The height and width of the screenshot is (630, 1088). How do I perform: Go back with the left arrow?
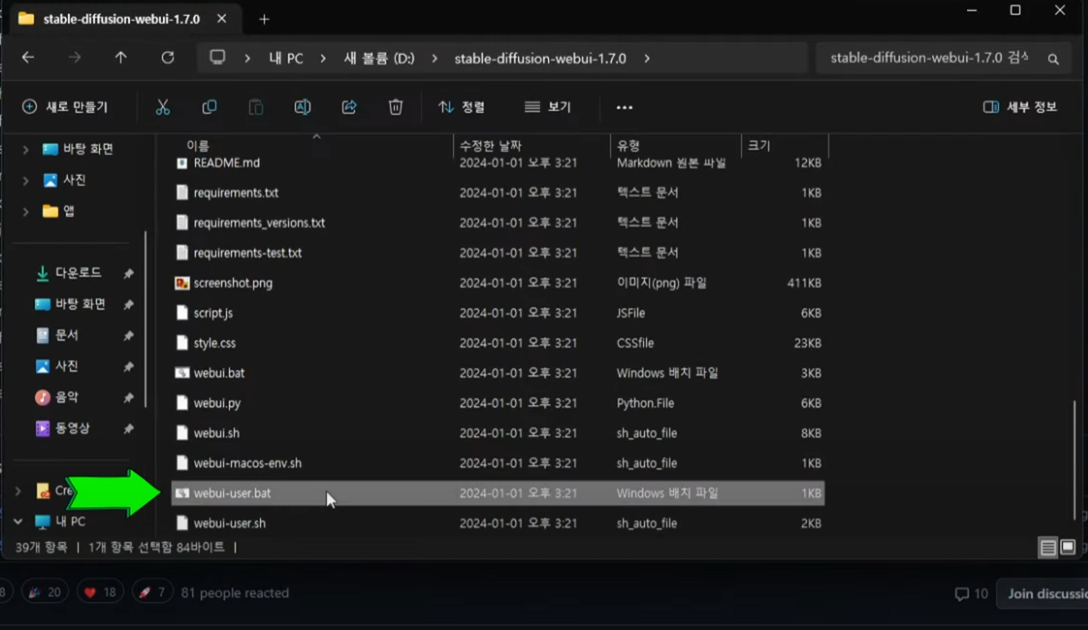[28, 58]
